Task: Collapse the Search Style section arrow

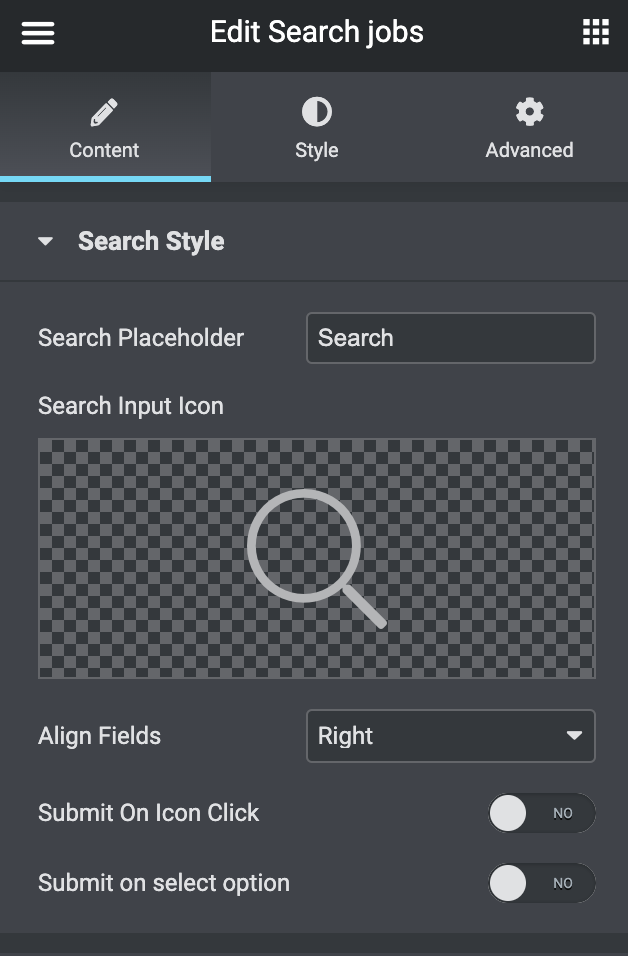Action: point(45,241)
